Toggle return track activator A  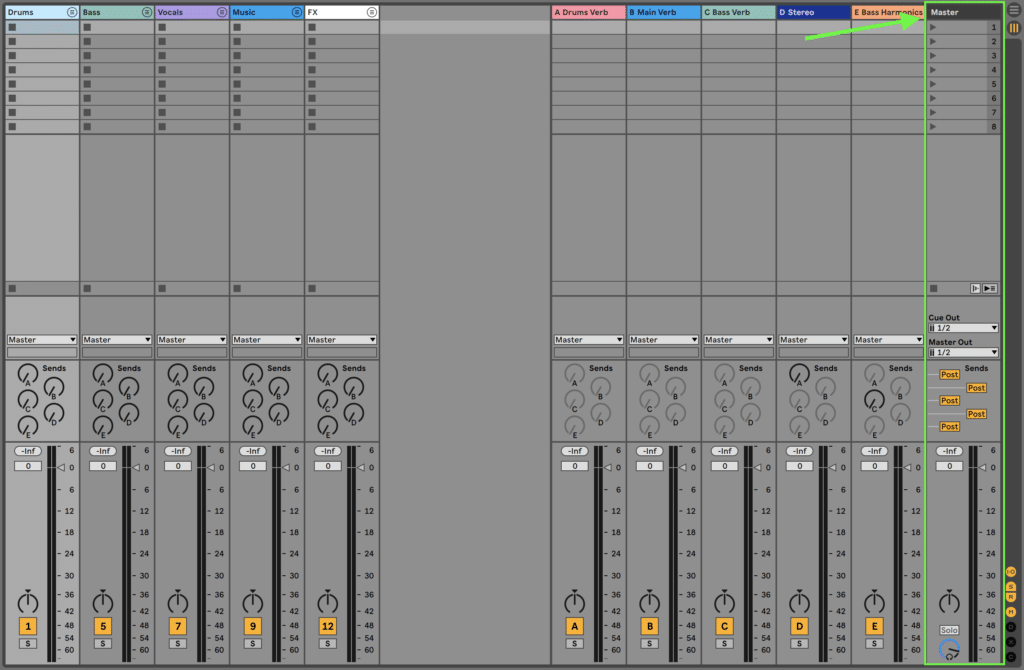click(575, 626)
